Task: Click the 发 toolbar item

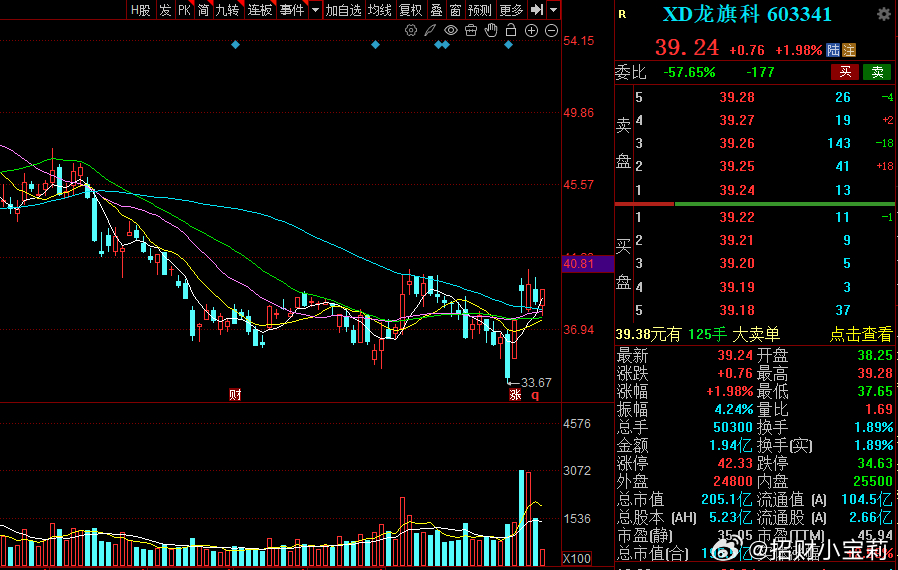Action: pos(165,10)
